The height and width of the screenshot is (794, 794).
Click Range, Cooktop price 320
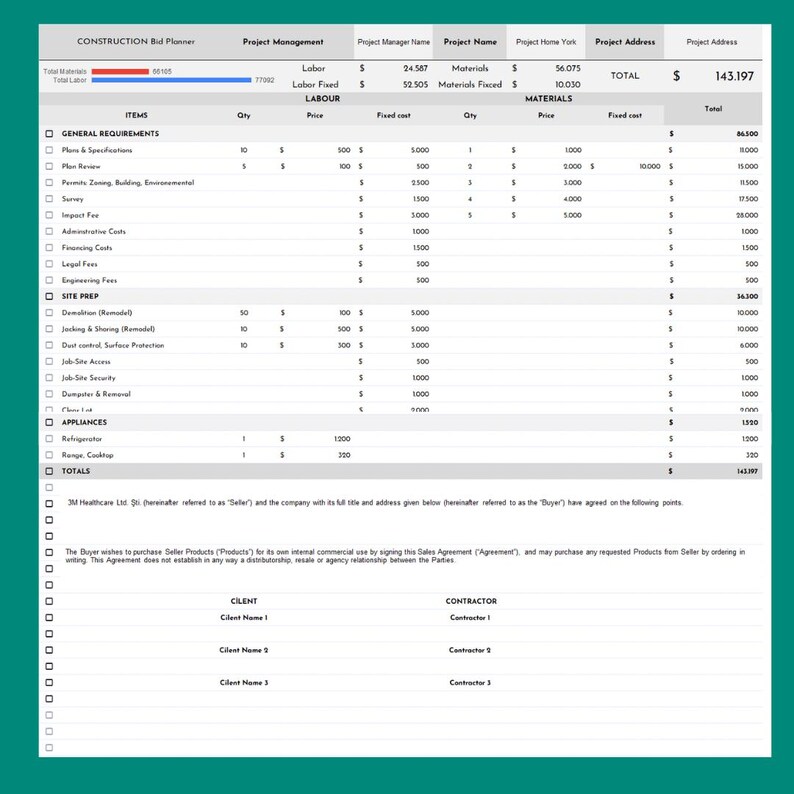tap(344, 455)
